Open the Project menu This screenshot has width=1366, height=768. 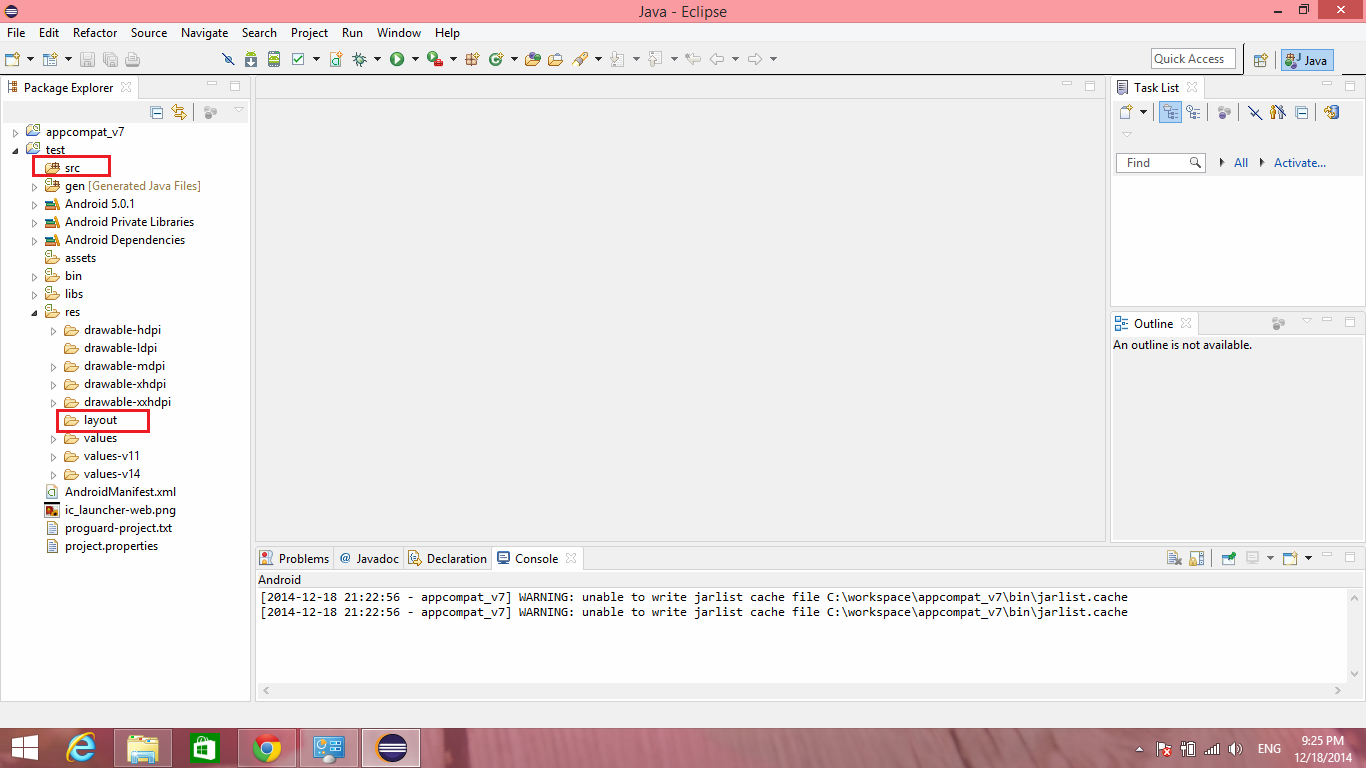coord(309,33)
